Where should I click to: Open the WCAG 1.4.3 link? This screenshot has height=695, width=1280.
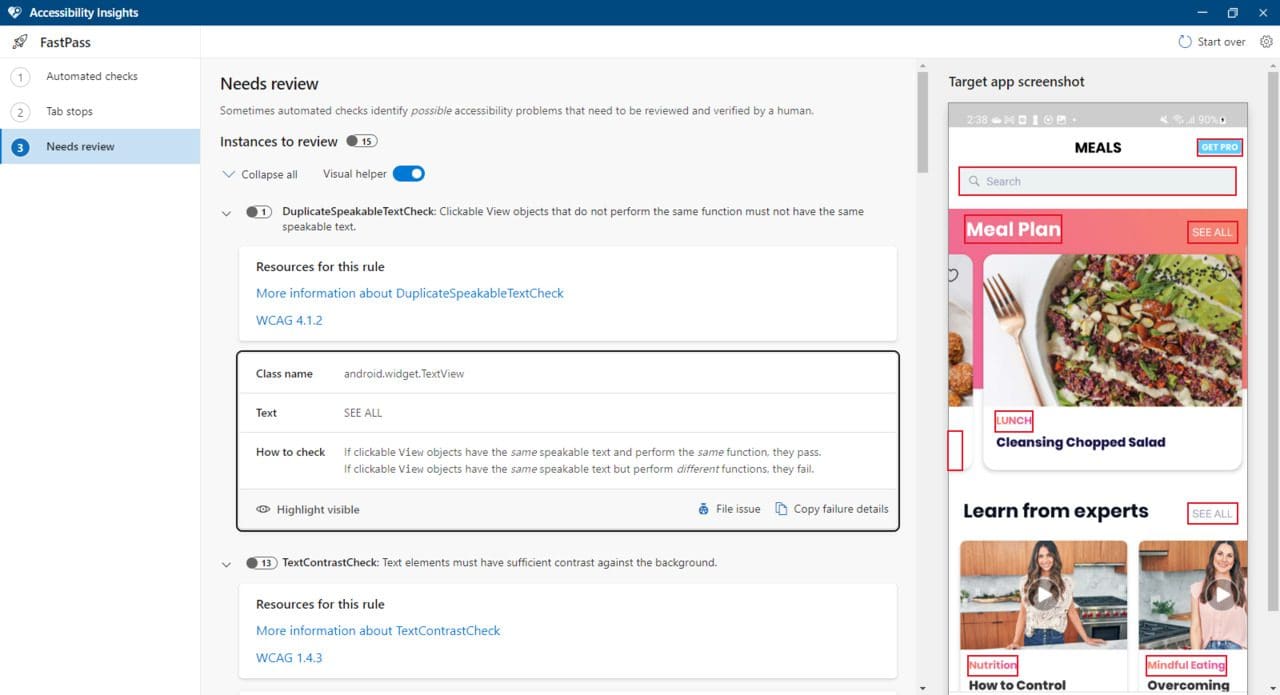pos(289,658)
